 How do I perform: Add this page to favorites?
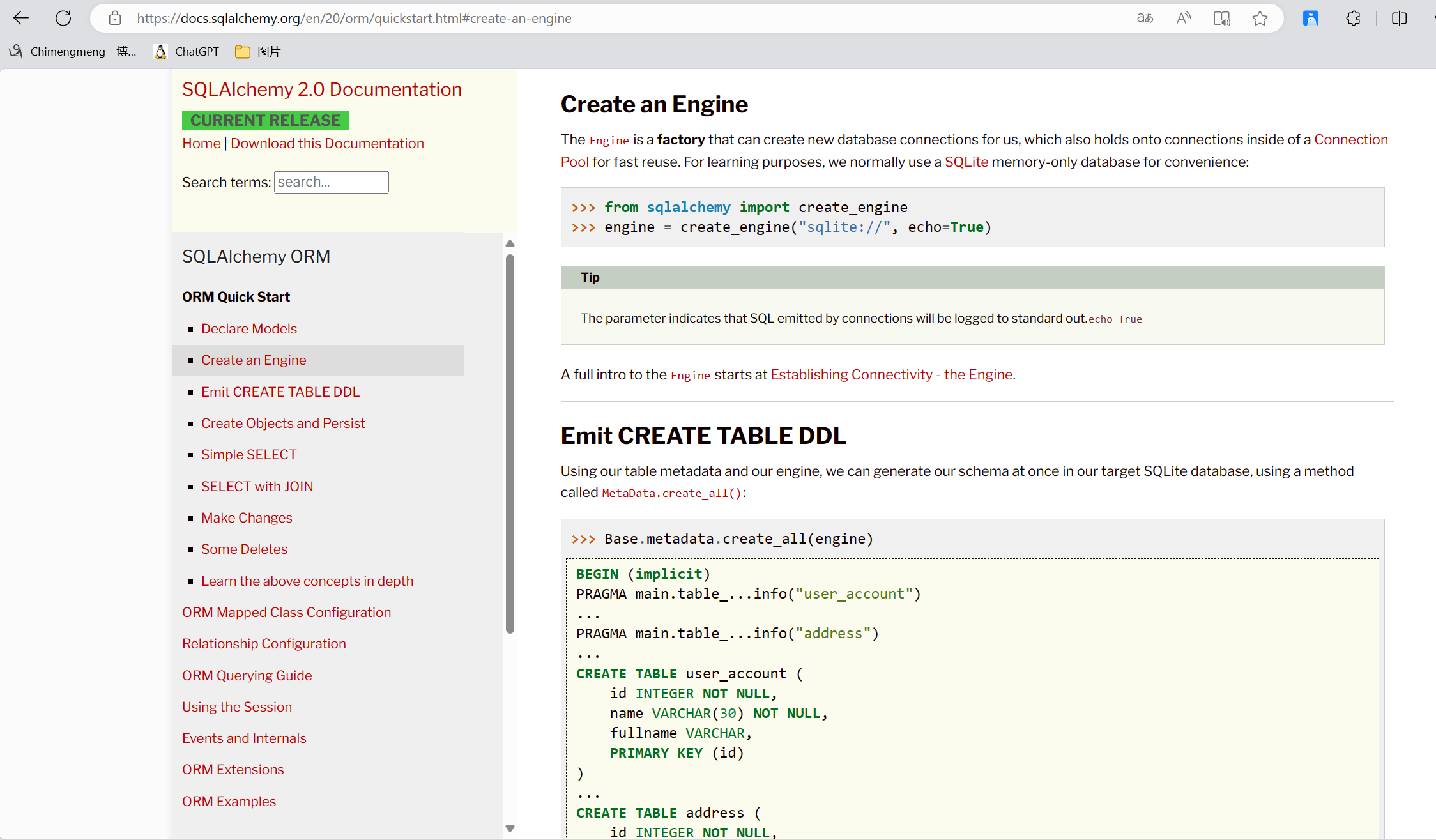[1260, 18]
